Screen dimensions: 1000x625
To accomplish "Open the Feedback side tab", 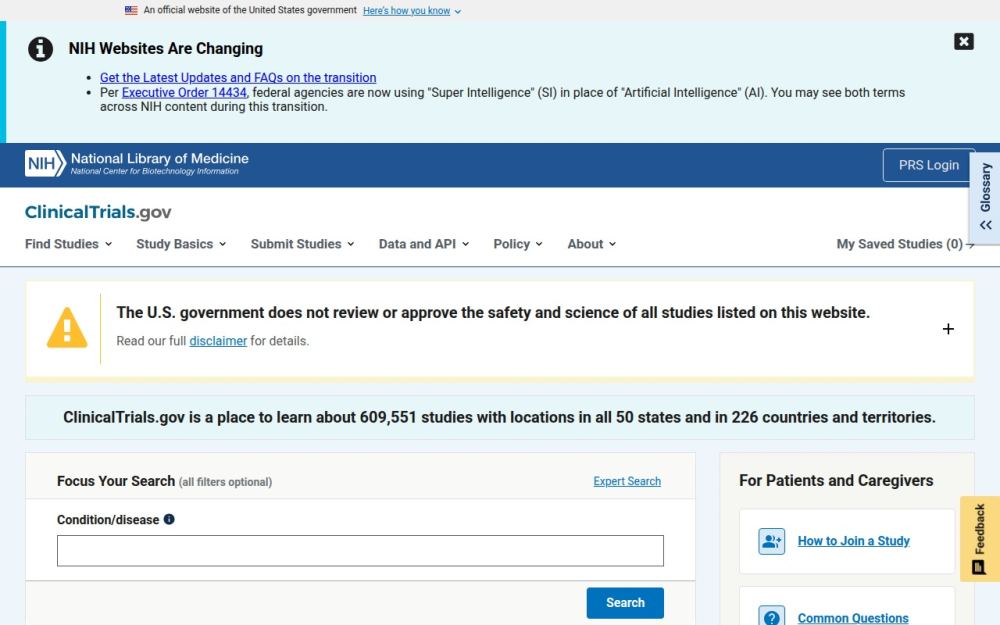I will point(979,539).
